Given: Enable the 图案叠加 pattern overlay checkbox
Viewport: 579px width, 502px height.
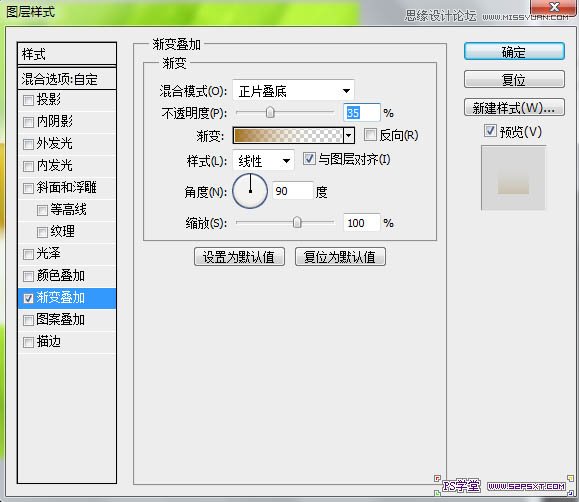Looking at the screenshot, I should (x=28, y=320).
